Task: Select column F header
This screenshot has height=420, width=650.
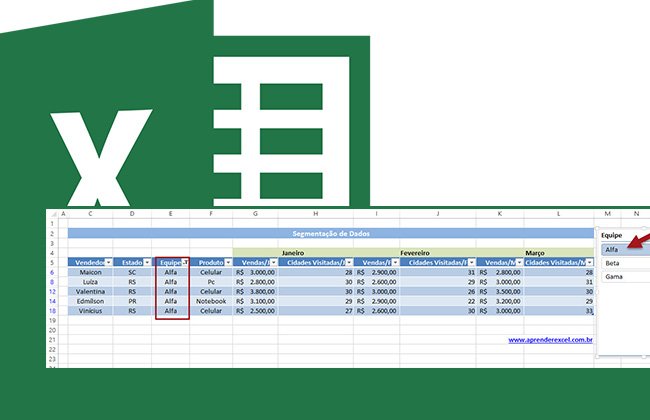Action: 211,214
